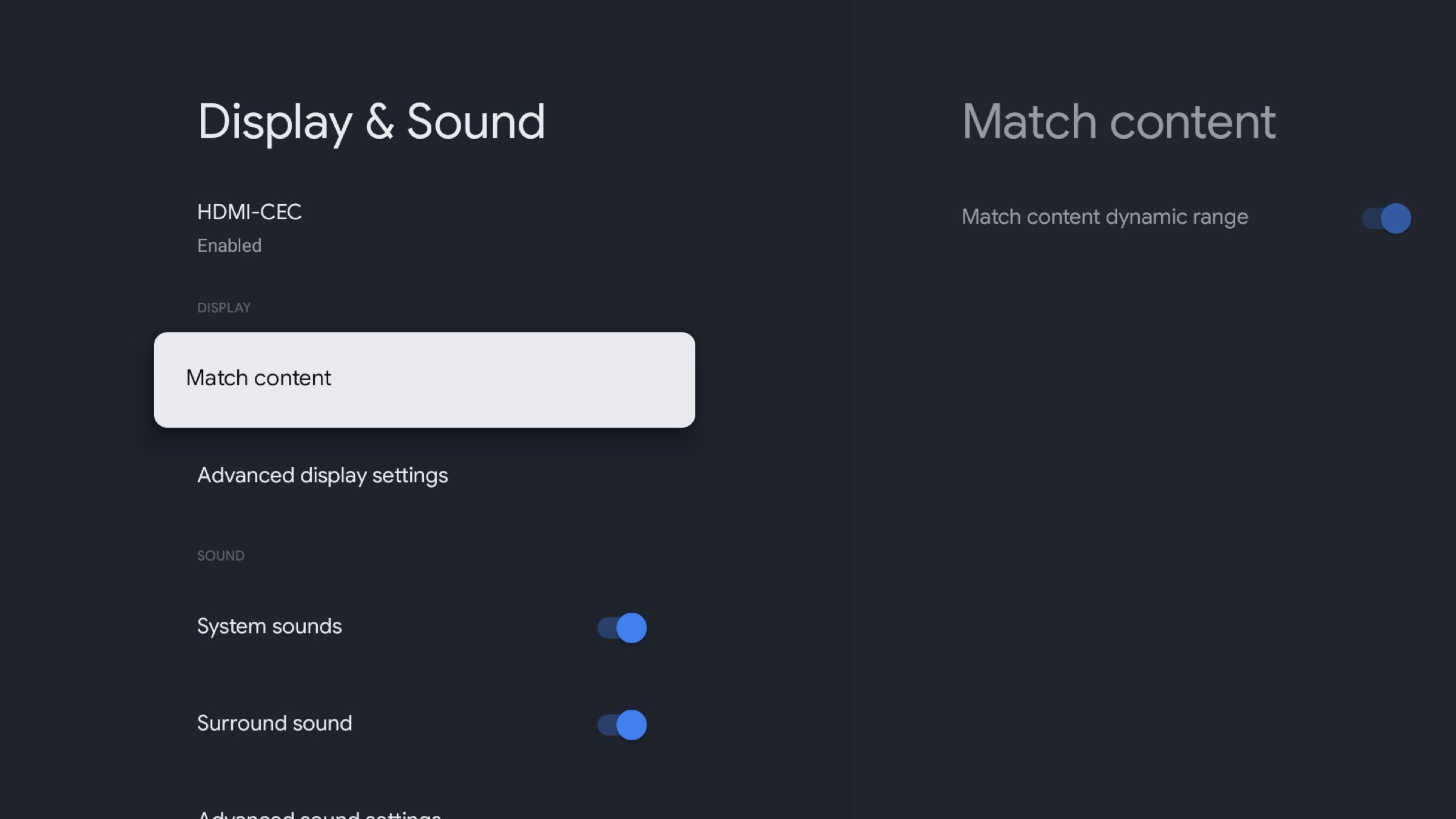Disable System sounds toggle
Screen dimensions: 1456x819
(622, 626)
